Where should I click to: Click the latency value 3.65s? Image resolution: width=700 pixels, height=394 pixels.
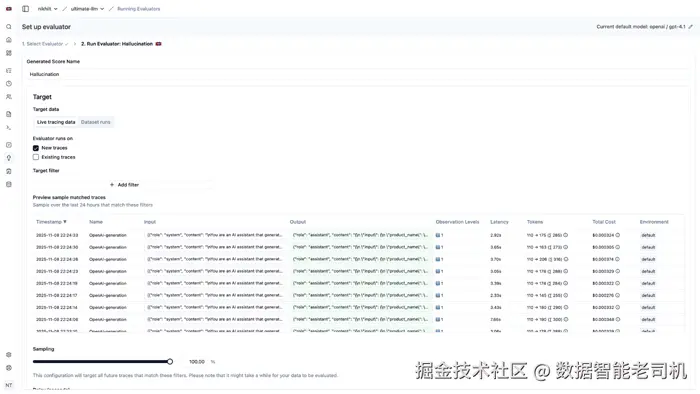(x=496, y=247)
